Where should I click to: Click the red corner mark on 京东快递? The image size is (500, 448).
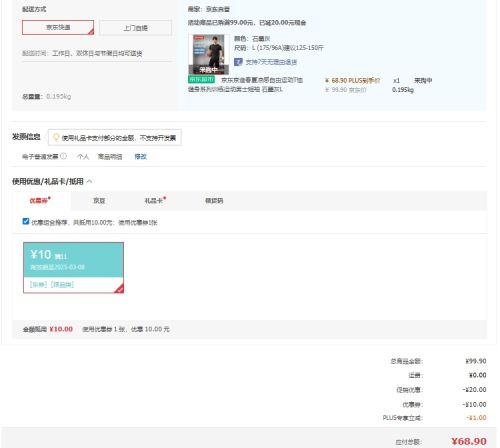(x=91, y=31)
